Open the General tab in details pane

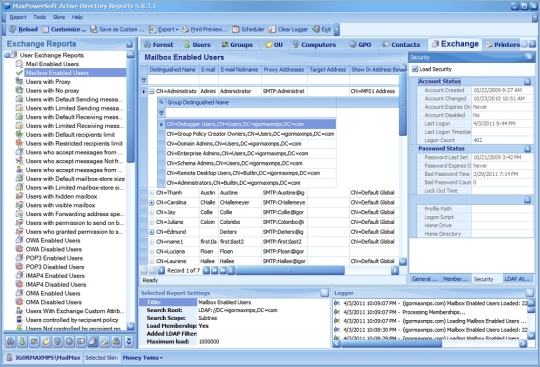click(424, 279)
